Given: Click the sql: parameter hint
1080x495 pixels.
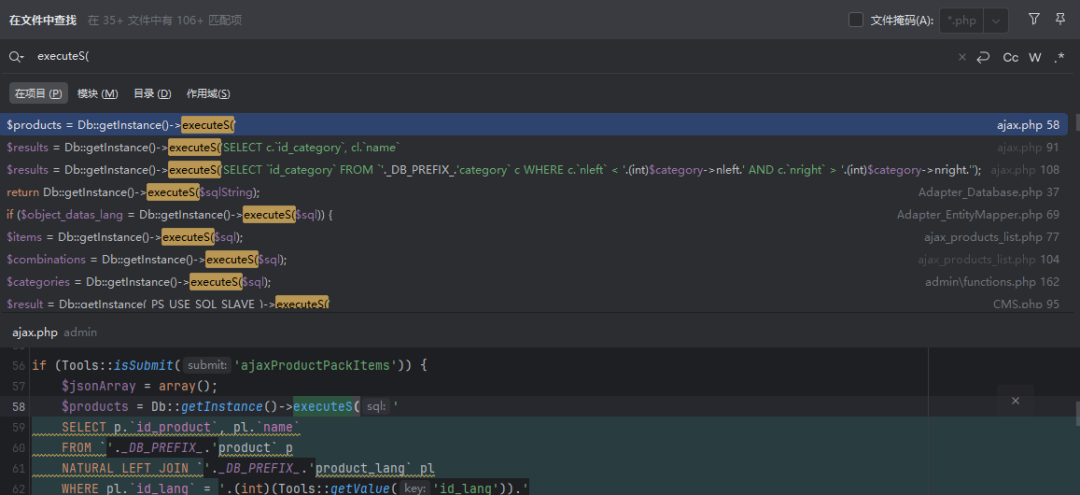Looking at the screenshot, I should click(x=376, y=407).
